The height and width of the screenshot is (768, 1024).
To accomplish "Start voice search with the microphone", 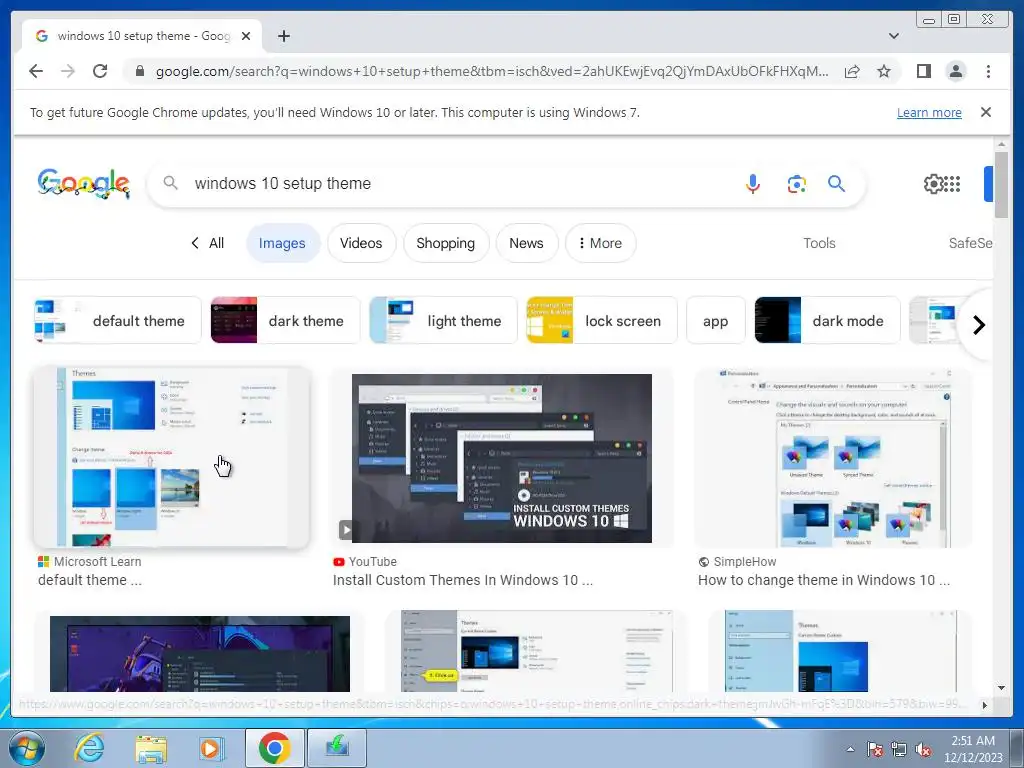I will pos(753,184).
